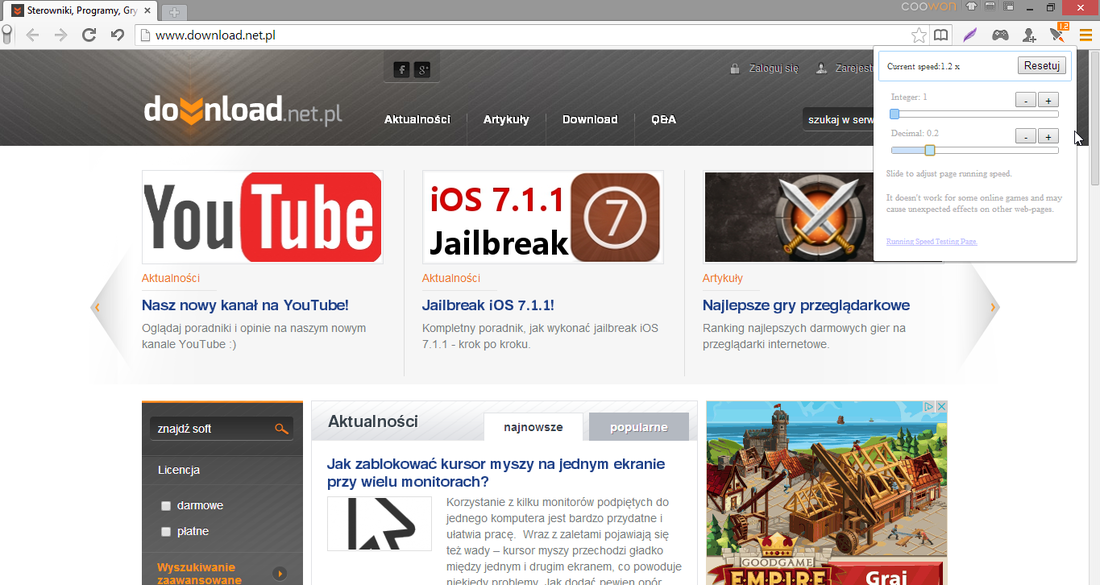This screenshot has height=585, width=1100.
Task: Decrease Integer speed with minus button
Action: (1026, 100)
